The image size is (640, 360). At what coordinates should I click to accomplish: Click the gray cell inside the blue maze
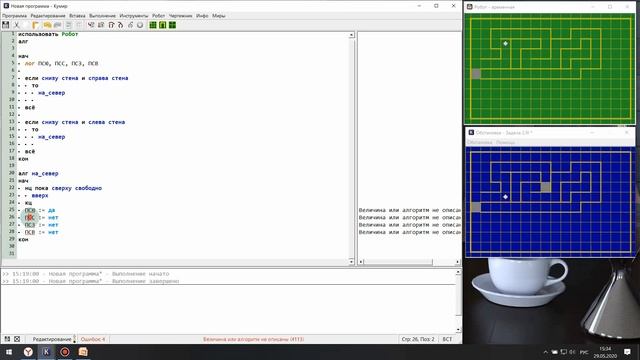545,187
